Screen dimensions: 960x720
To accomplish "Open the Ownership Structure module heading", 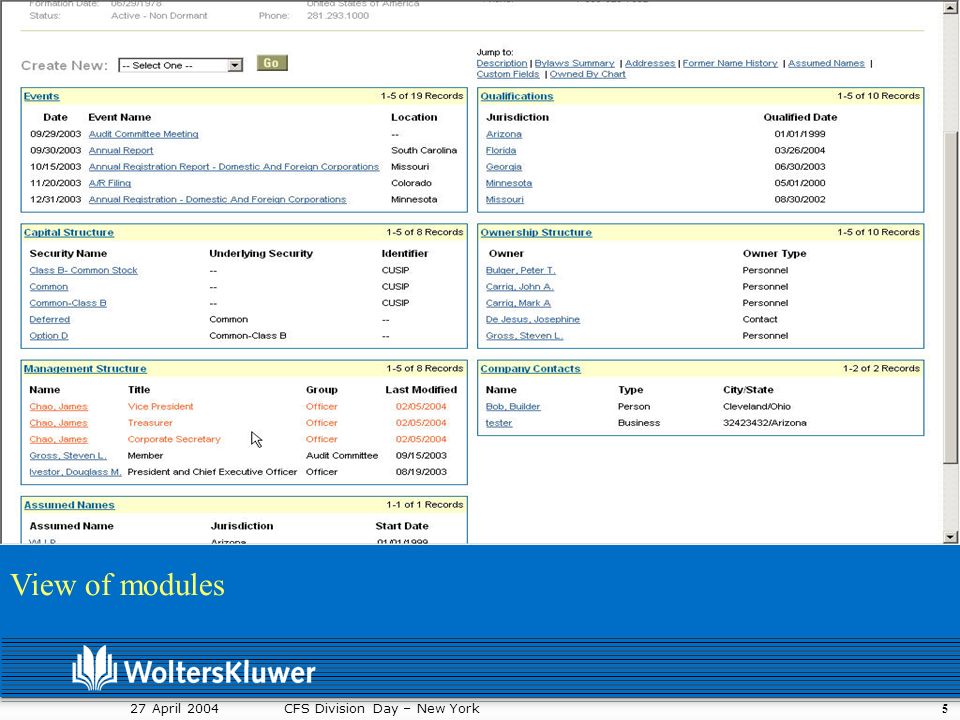I will (x=536, y=233).
